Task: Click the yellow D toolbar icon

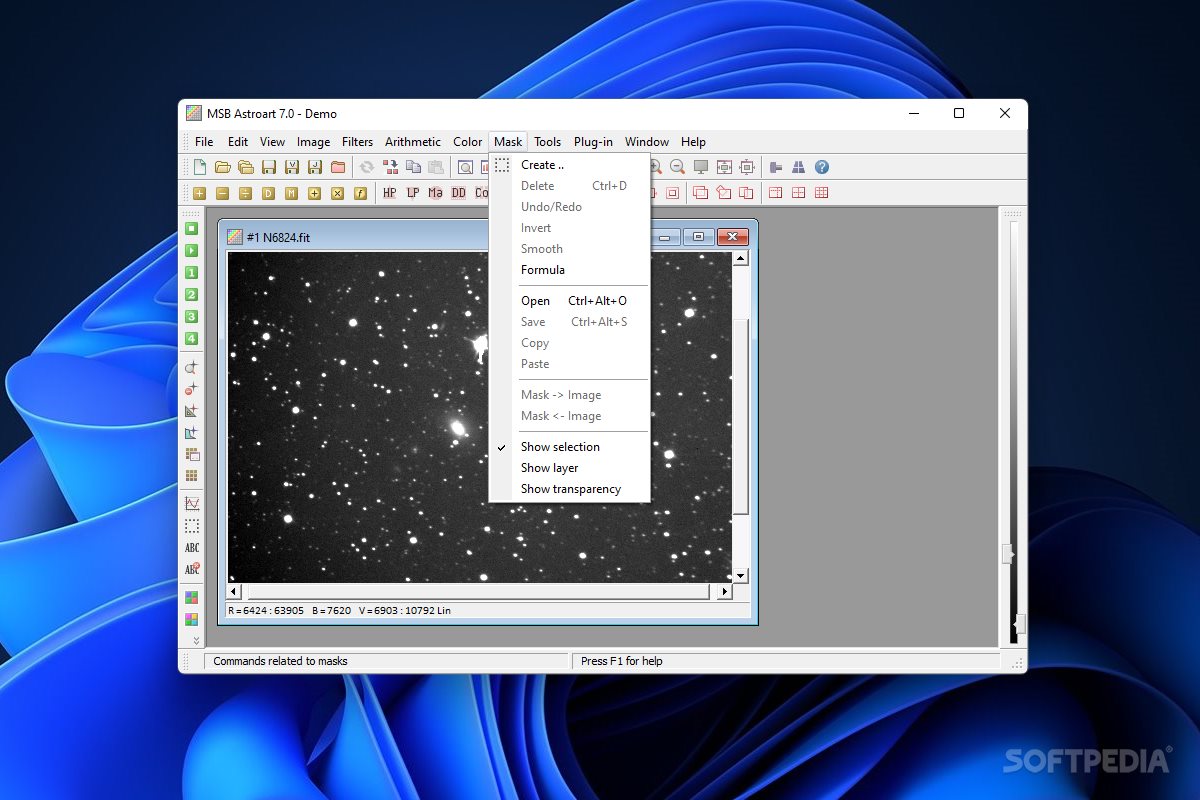Action: pos(268,193)
